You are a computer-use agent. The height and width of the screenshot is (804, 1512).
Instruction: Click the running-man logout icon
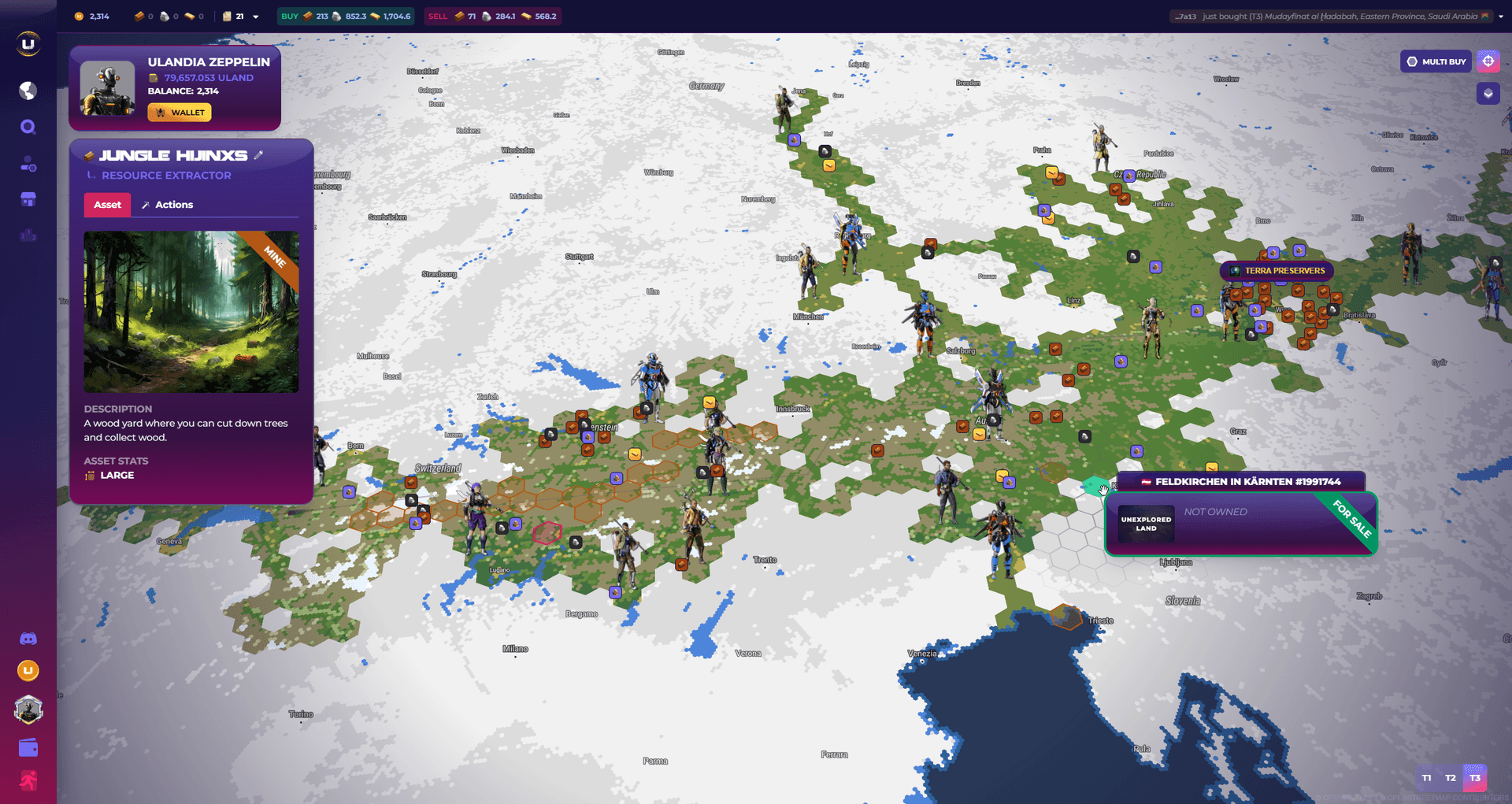(x=28, y=780)
